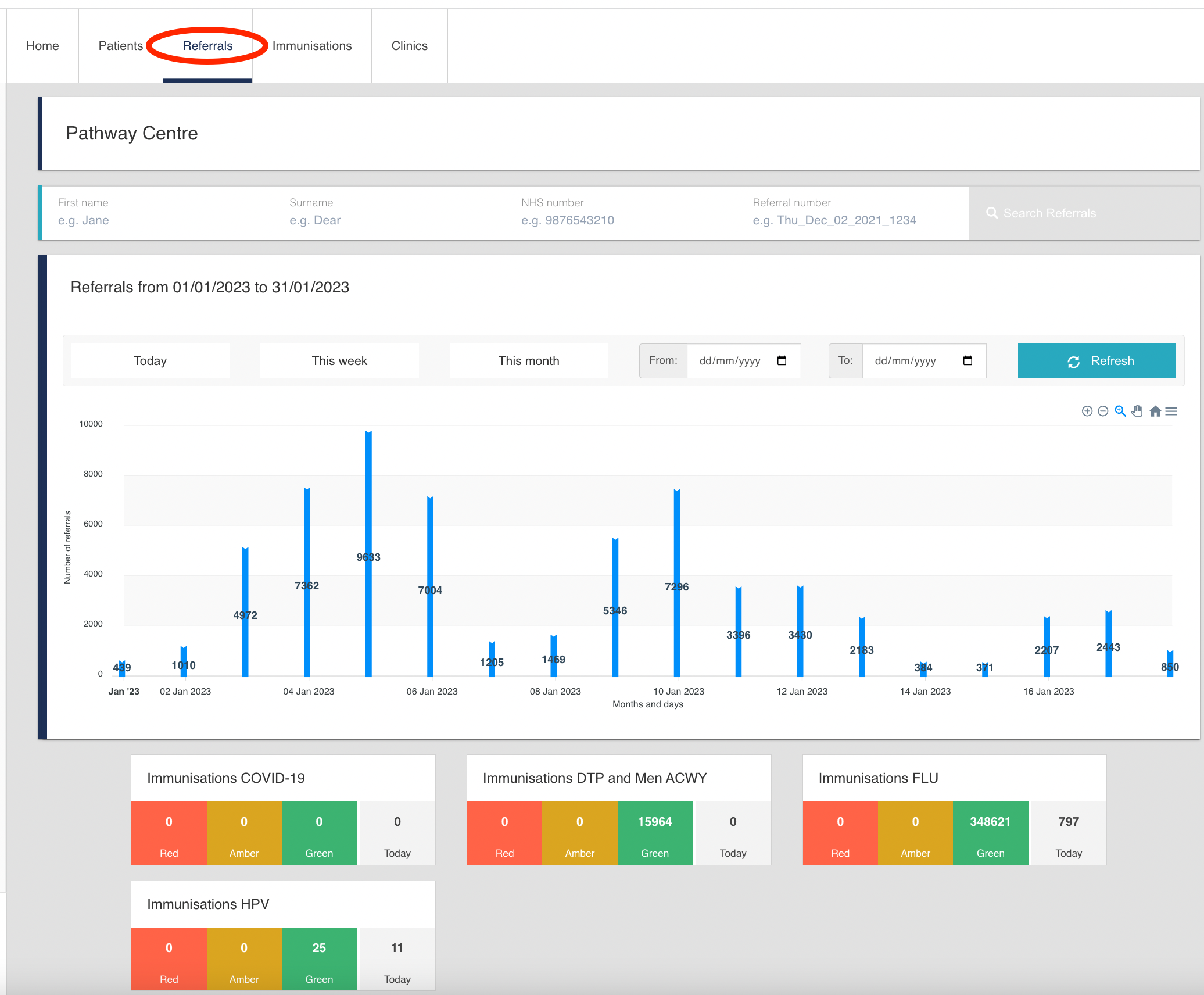Open the From date calendar picker icon

coord(782,361)
